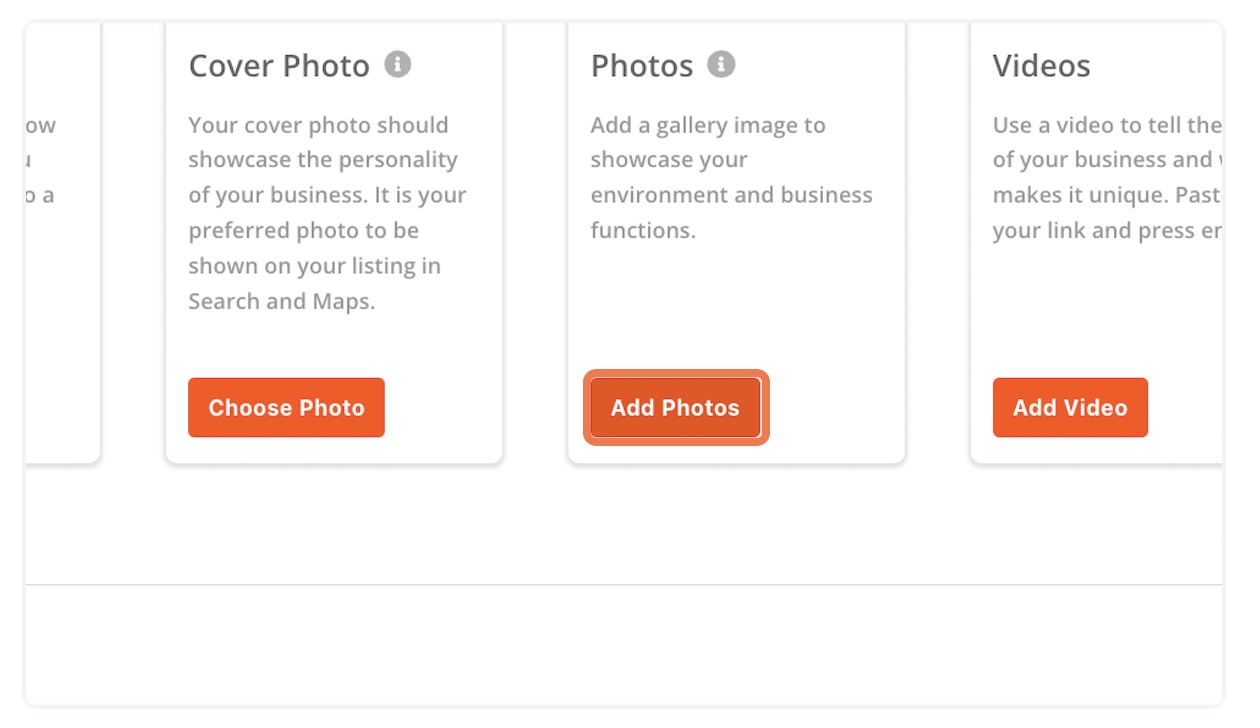Click the gap between Cover Photo and Photos cards
Screen dimensions: 1260x728
(535, 240)
